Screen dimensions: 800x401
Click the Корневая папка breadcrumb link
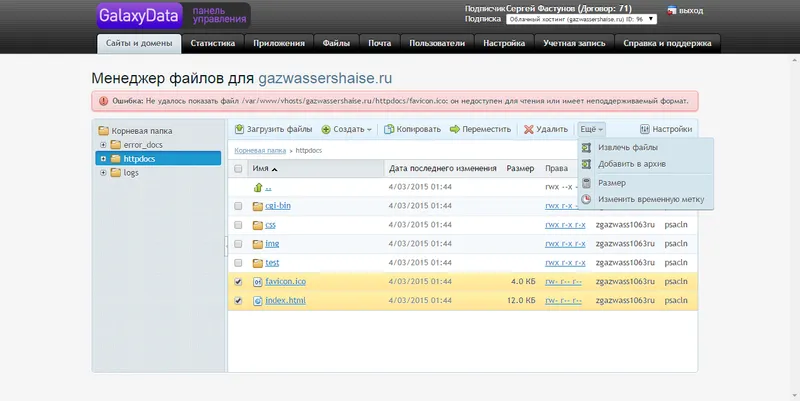click(260, 151)
